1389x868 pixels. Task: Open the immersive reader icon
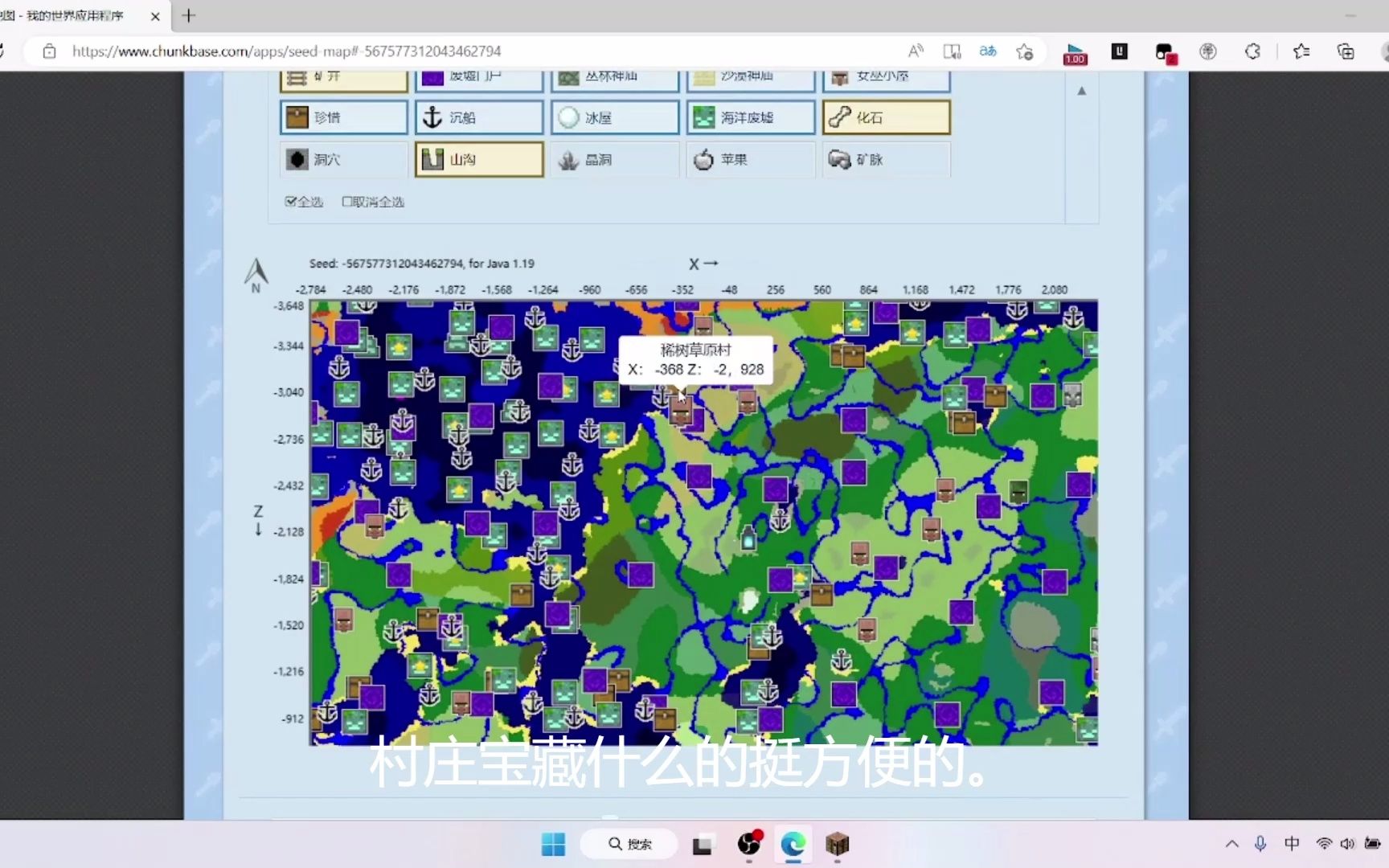952,51
